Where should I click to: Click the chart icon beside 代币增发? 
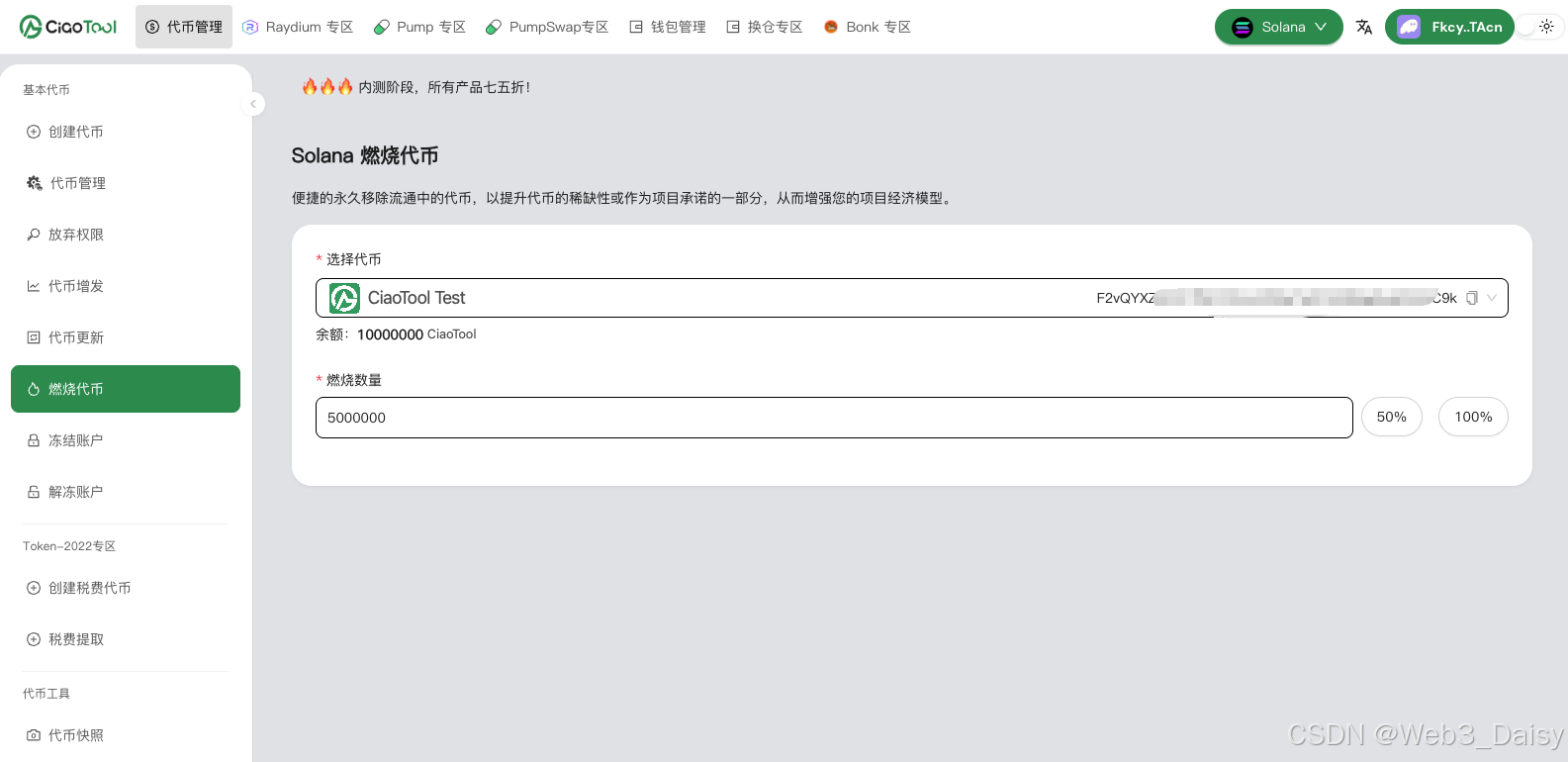pyautogui.click(x=34, y=286)
